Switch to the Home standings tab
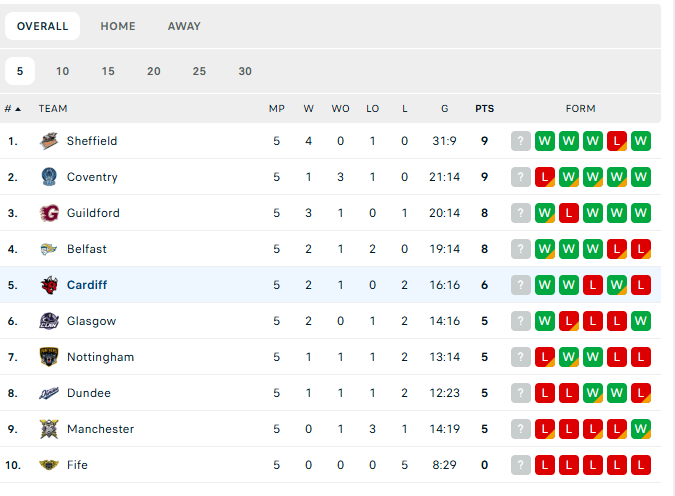This screenshot has width=675, height=496. [x=118, y=26]
